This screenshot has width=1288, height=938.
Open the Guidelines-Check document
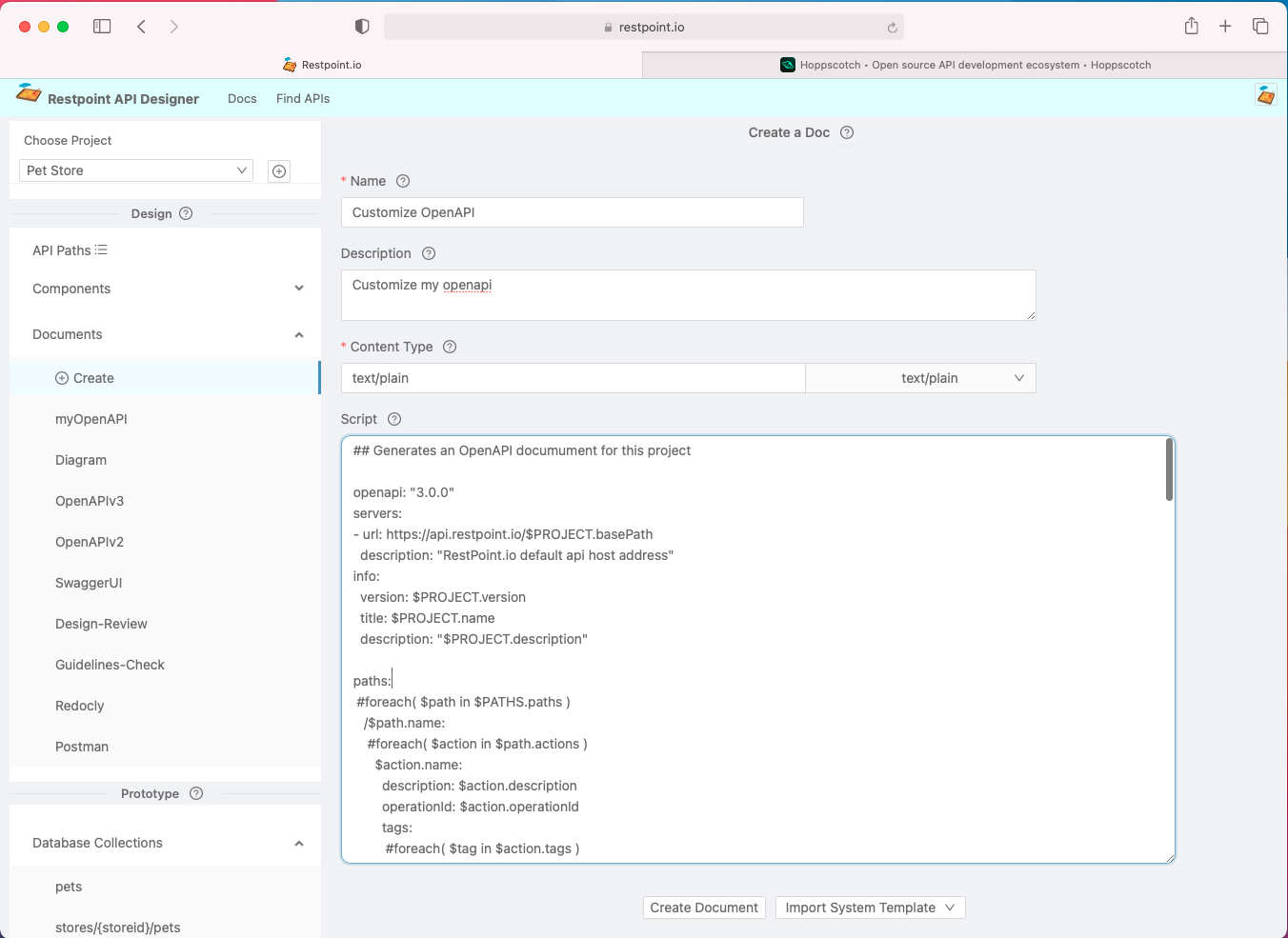click(x=110, y=665)
